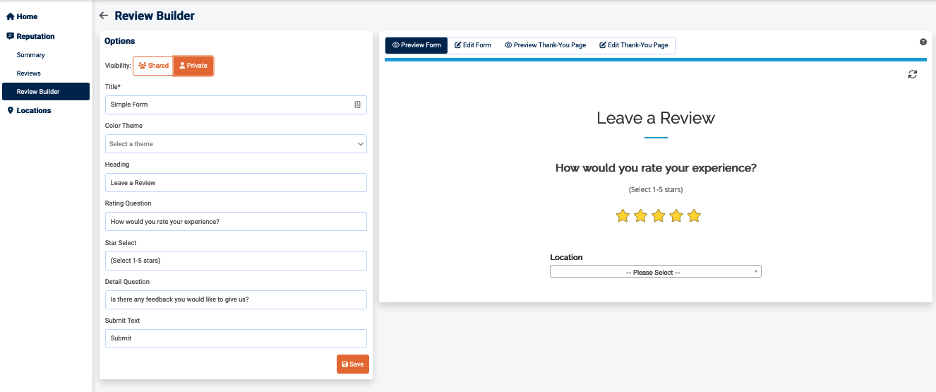Select the second rating star
Image resolution: width=936 pixels, height=392 pixels.
[x=641, y=216]
